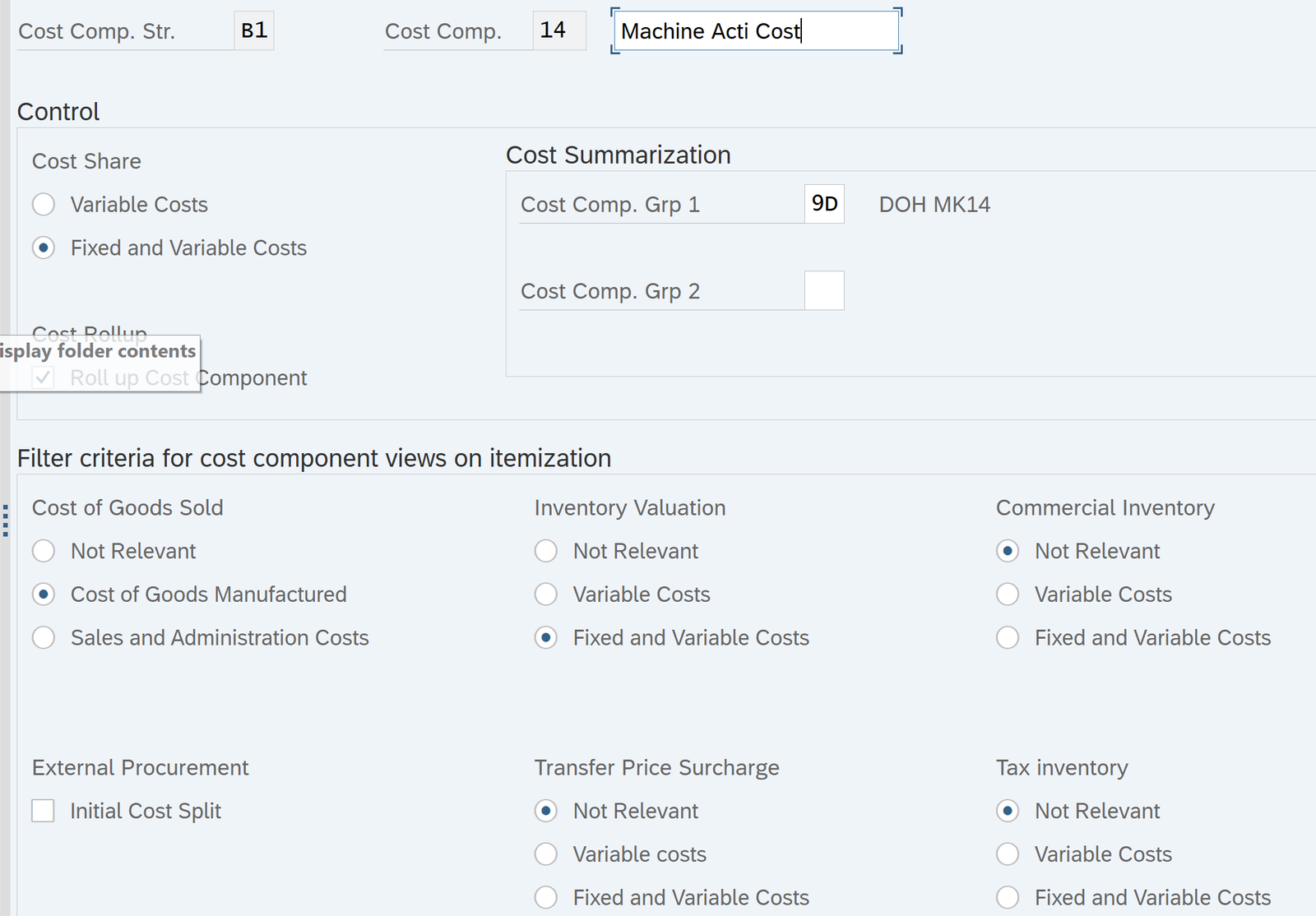Click the Cost Comp. Grp 1 field

(x=823, y=204)
